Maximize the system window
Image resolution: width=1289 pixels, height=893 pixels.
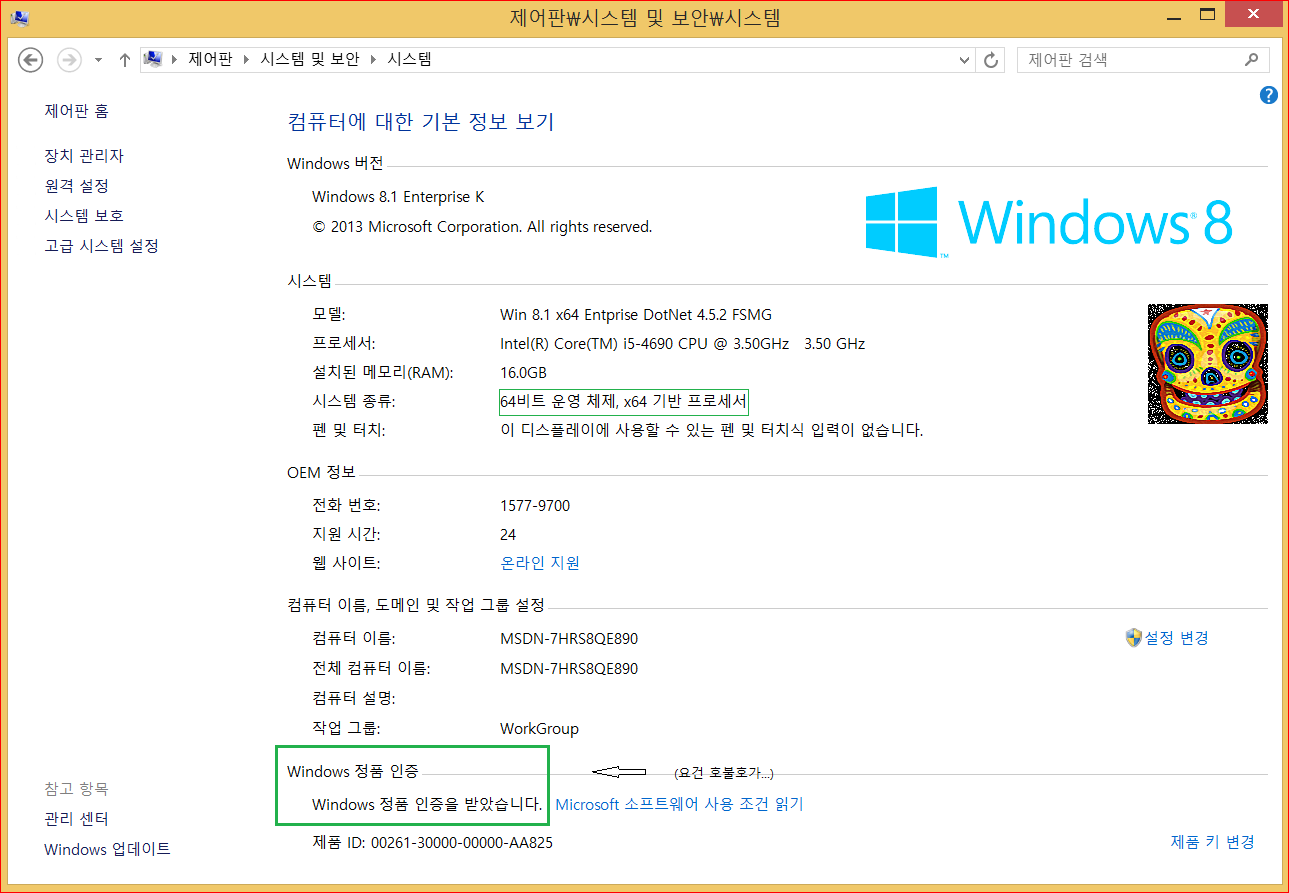[1207, 14]
